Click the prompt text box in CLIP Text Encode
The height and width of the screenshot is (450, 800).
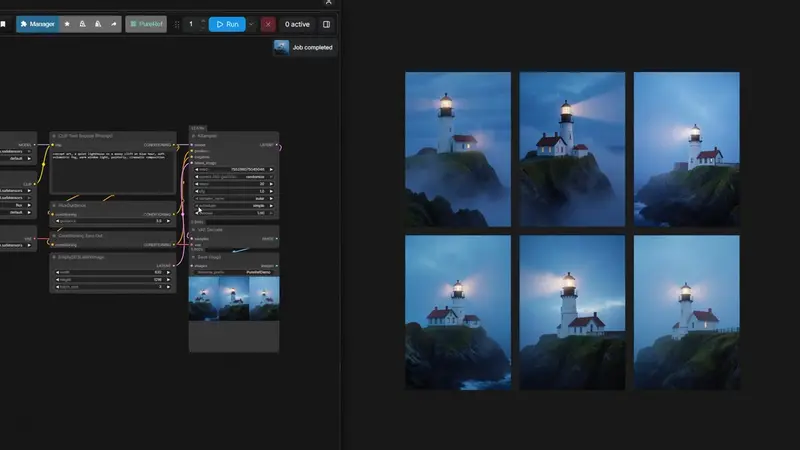(x=113, y=171)
